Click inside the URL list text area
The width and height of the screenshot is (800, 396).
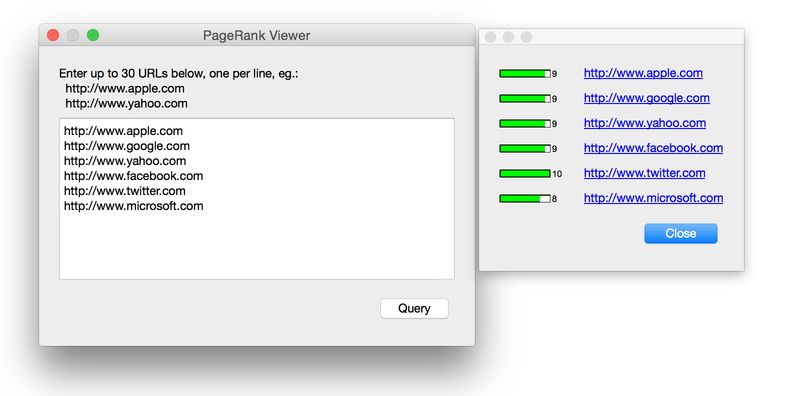pyautogui.click(x=257, y=199)
